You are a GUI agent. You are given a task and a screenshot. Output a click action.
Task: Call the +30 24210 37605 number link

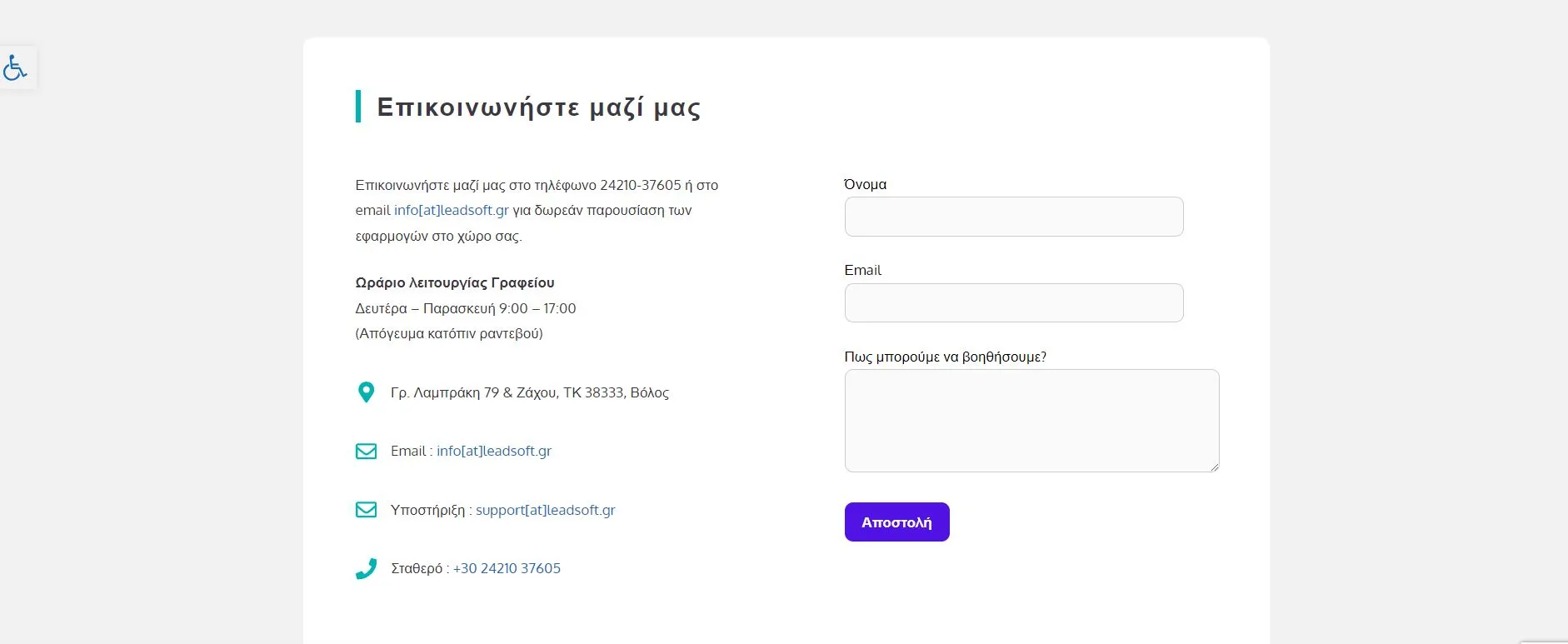point(507,568)
